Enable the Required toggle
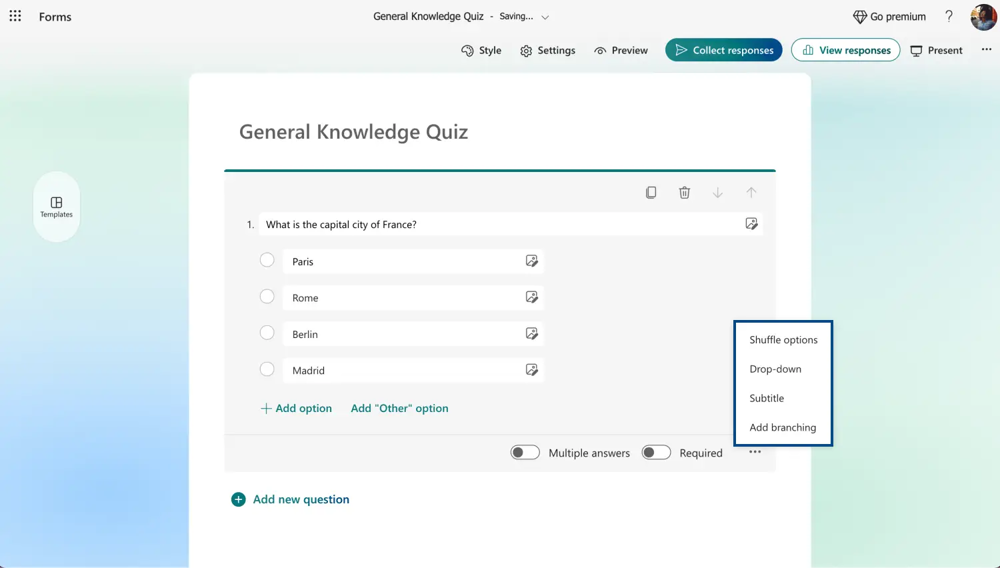 (x=656, y=453)
